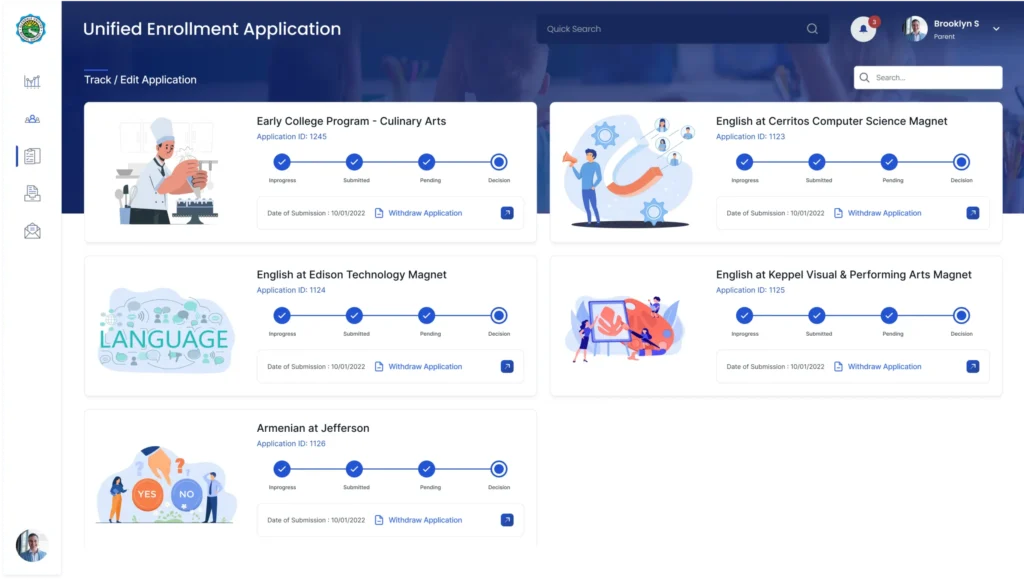This screenshot has height=580, width=1024.
Task: Open the Culinary Arts chef thumbnail
Action: 166,170
